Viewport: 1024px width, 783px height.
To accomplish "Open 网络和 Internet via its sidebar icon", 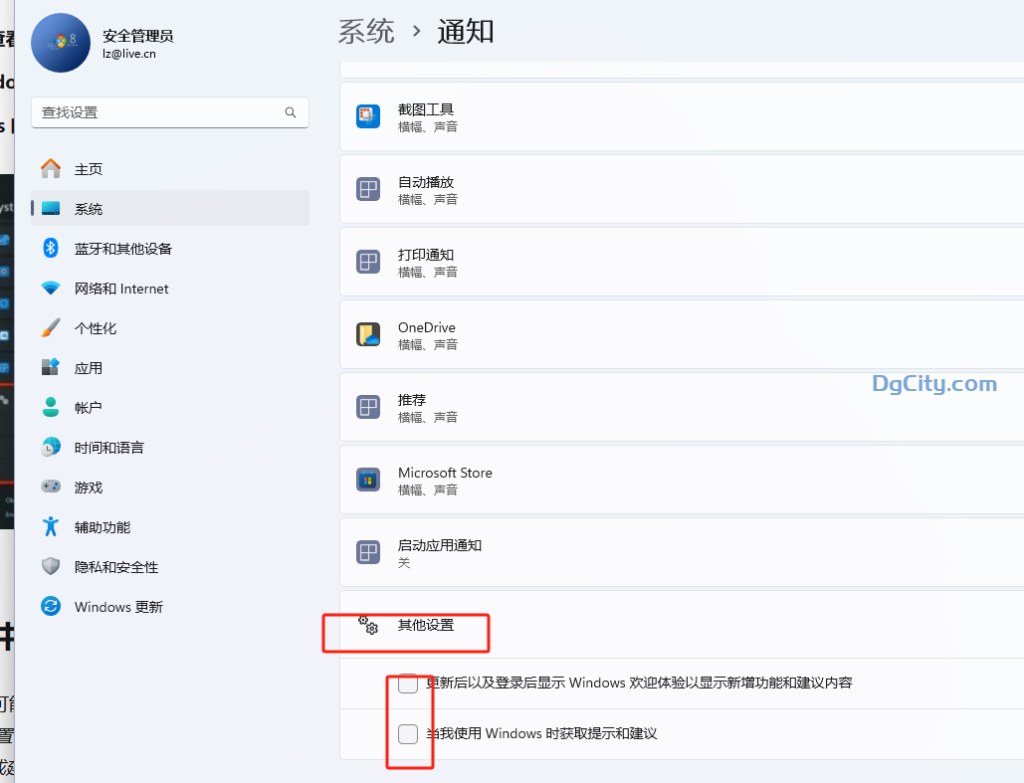I will click(50, 288).
